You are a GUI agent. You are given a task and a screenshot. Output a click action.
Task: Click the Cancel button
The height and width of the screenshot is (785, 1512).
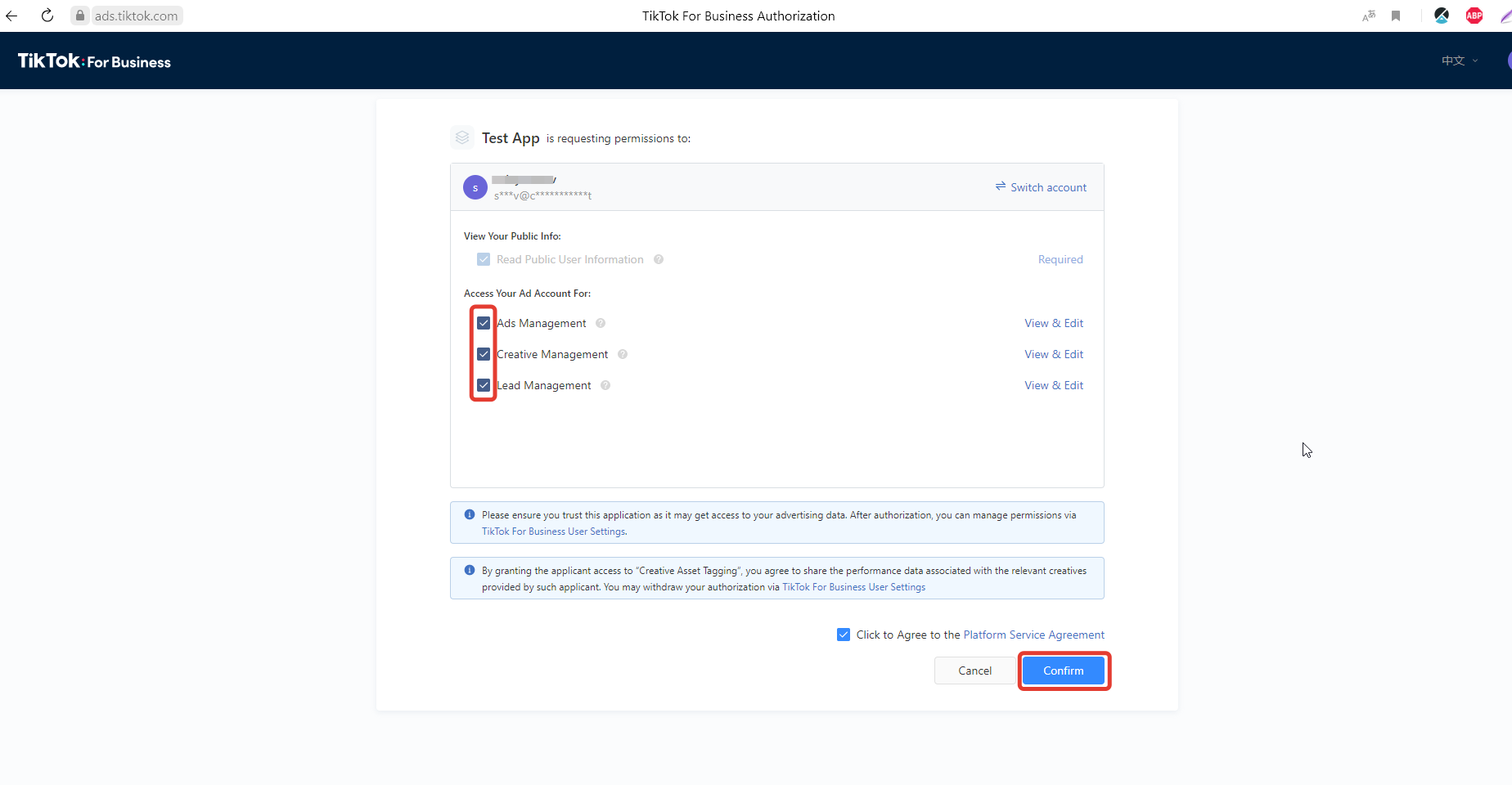click(975, 671)
